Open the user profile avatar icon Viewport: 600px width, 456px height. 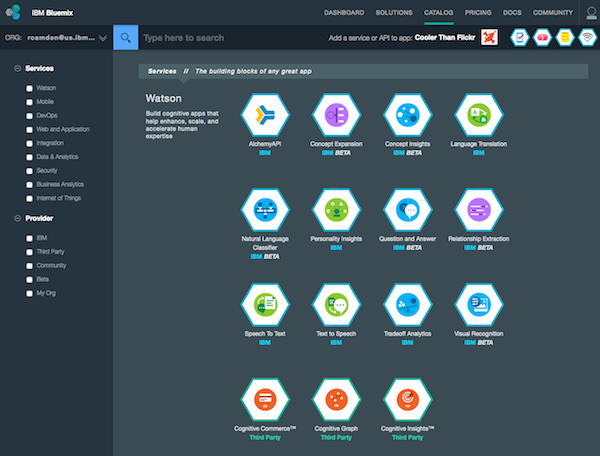pyautogui.click(x=591, y=13)
